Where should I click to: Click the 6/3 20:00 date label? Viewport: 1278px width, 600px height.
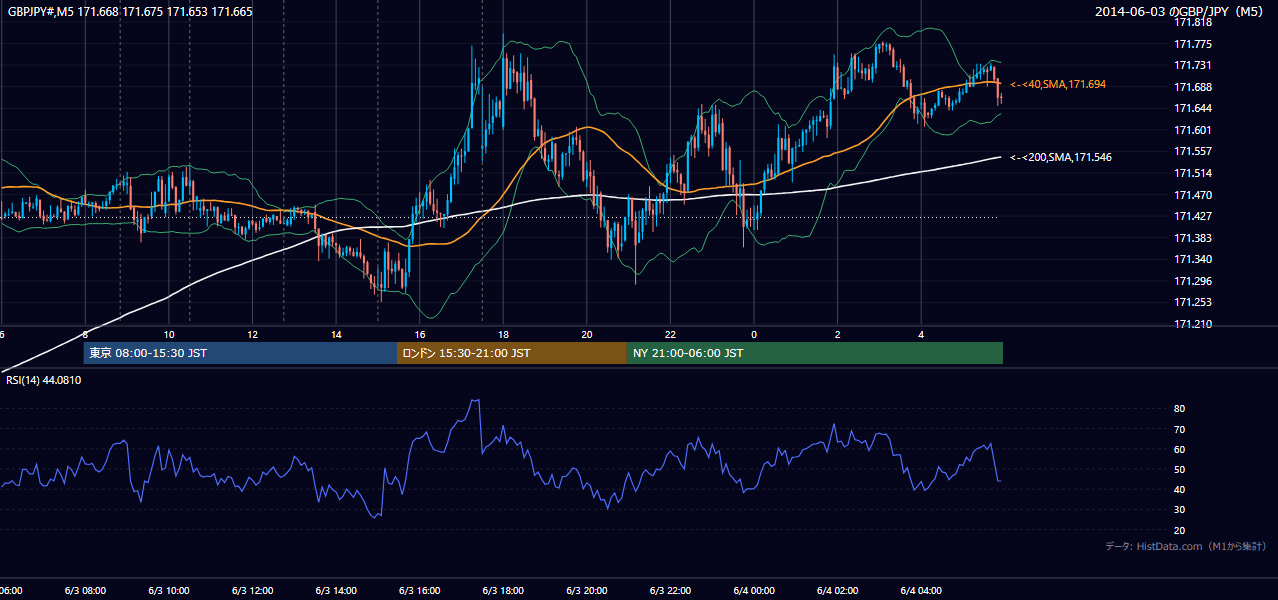tap(587, 591)
